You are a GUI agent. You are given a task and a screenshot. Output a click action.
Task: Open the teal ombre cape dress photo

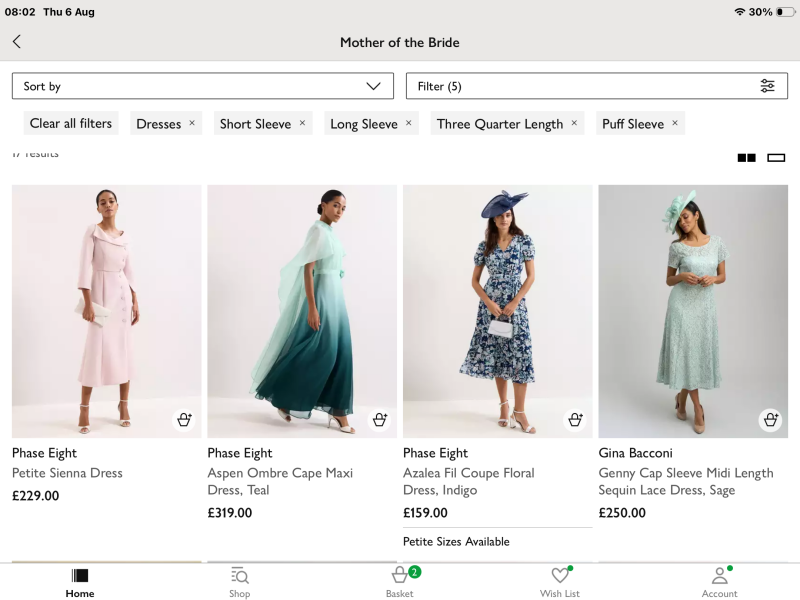(x=302, y=311)
